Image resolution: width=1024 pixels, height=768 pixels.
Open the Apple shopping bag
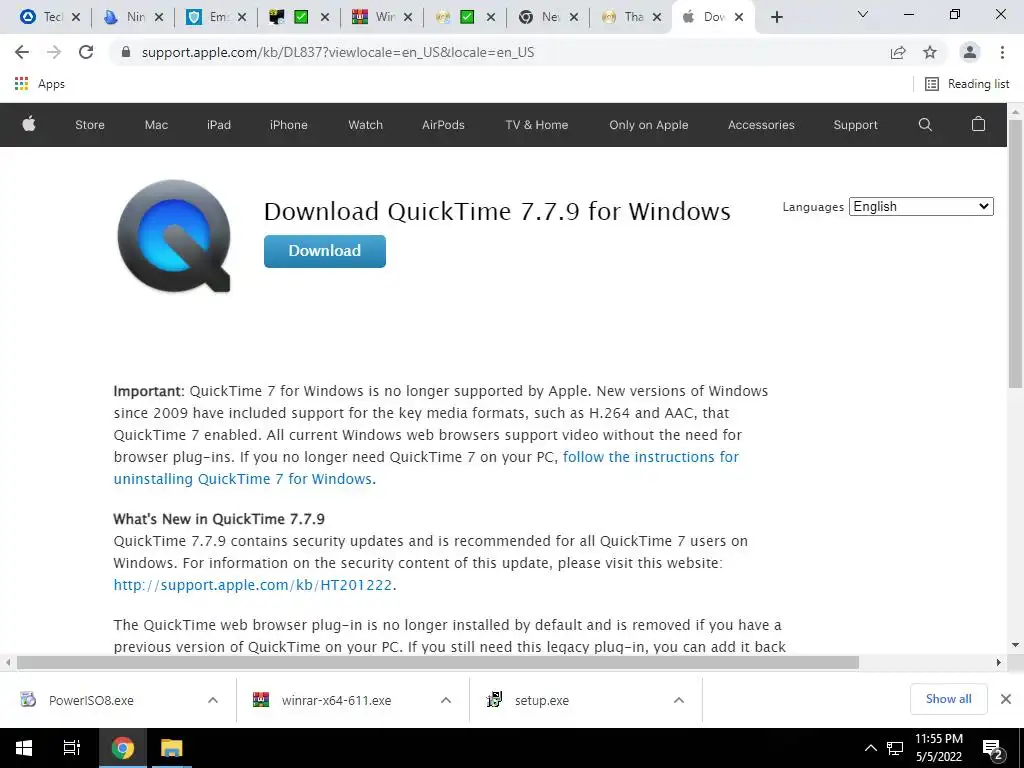pyautogui.click(x=978, y=124)
